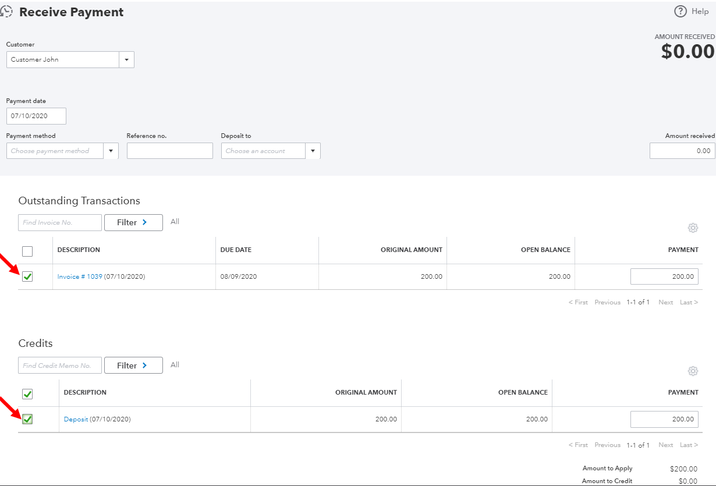Toggle select-all checkbox in Outstanding Transactions header

[28, 251]
